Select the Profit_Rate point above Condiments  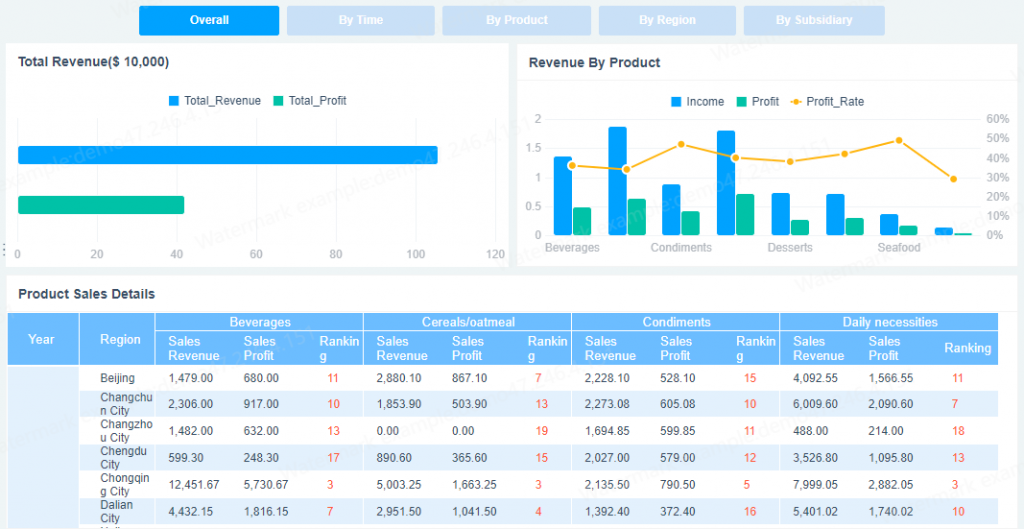[680, 144]
